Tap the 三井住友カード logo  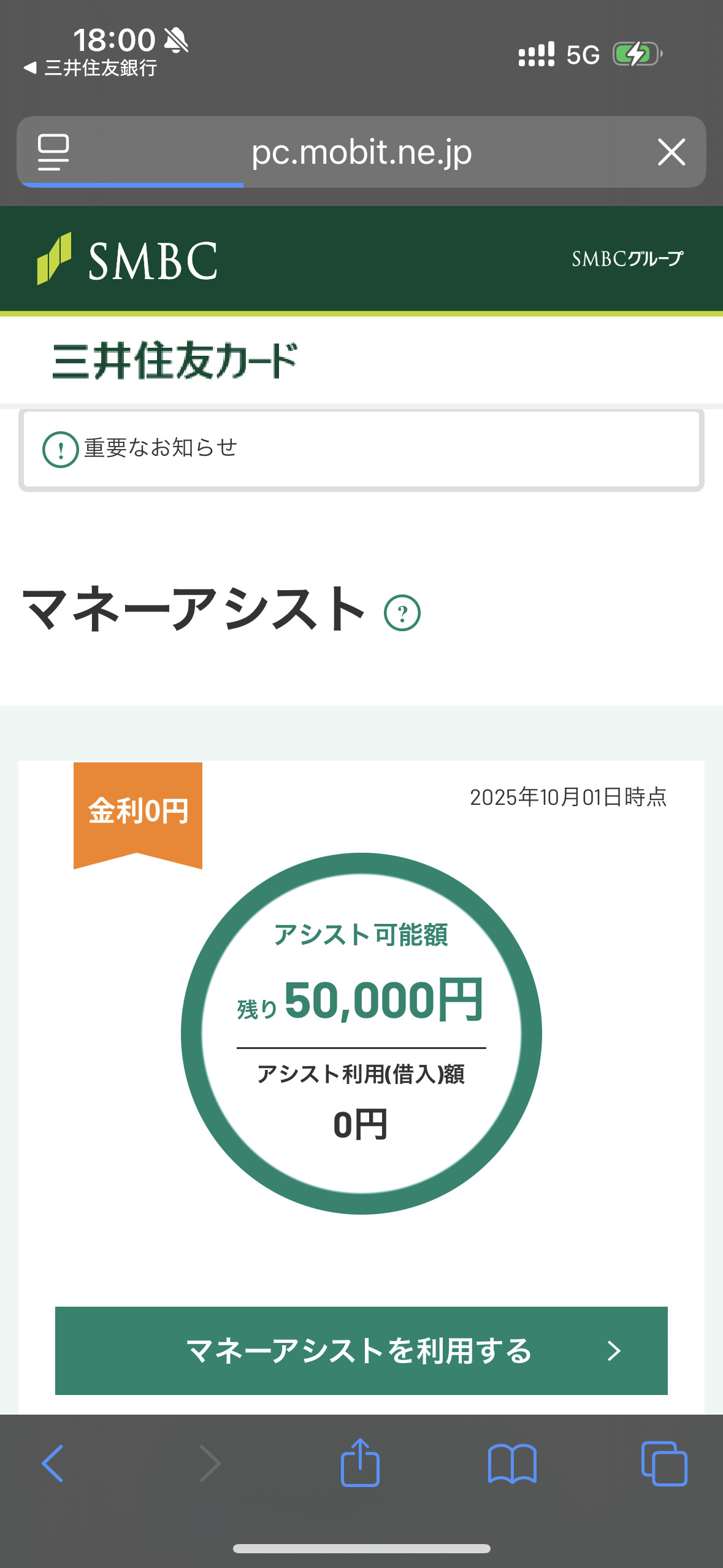pos(175,360)
